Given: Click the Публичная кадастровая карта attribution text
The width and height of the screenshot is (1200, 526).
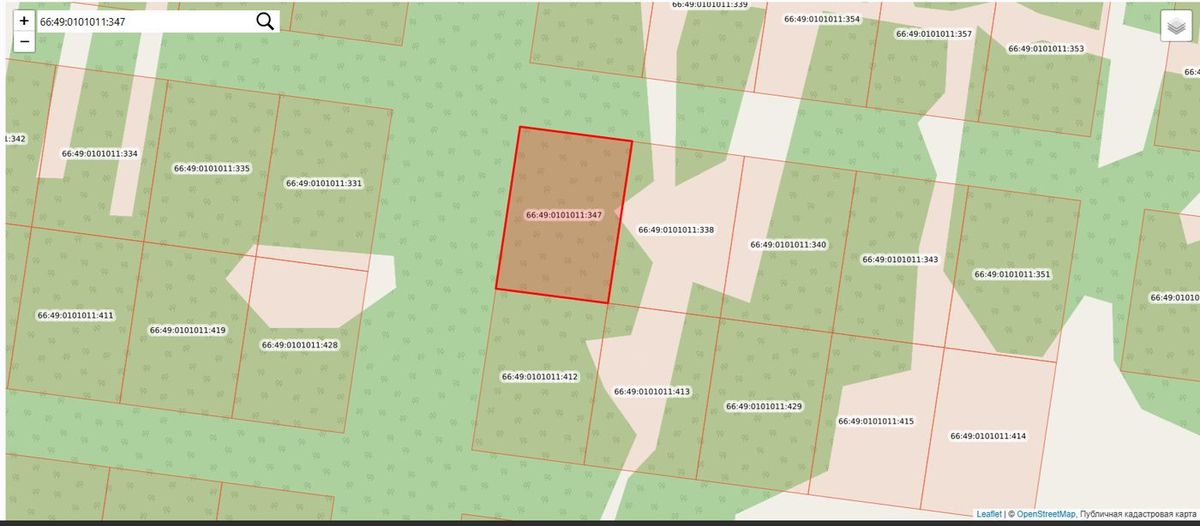Looking at the screenshot, I should tap(1137, 514).
